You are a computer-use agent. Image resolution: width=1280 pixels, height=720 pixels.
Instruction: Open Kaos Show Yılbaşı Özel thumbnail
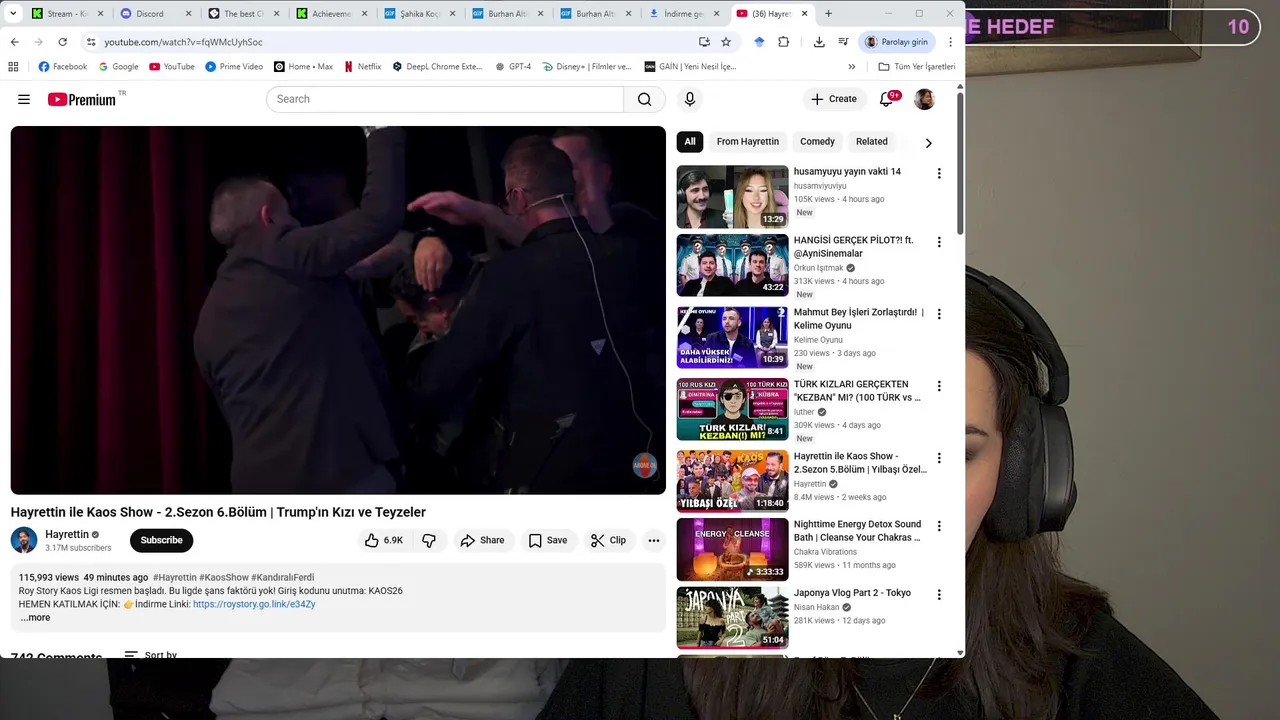click(732, 481)
